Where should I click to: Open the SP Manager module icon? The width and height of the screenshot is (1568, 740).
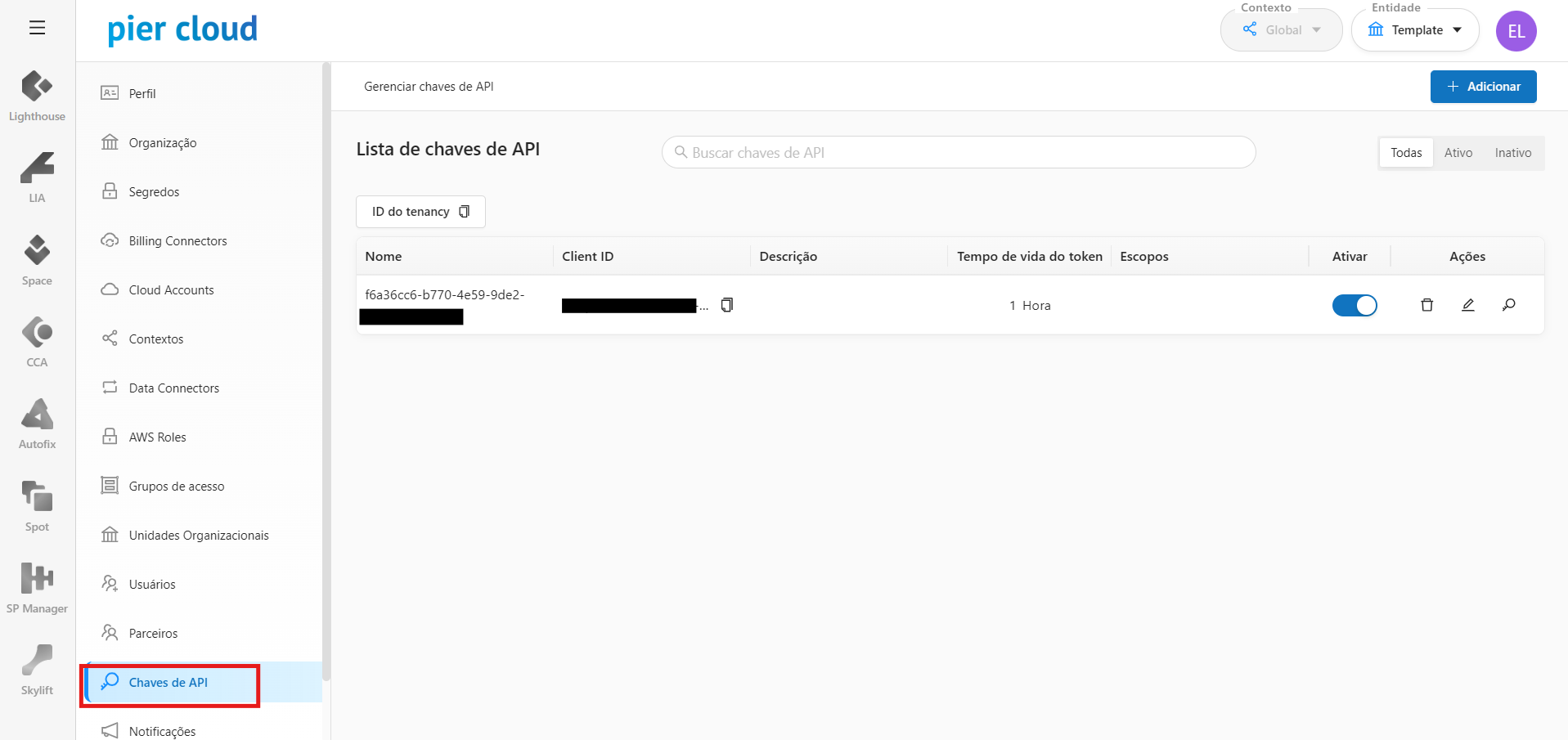[37, 579]
